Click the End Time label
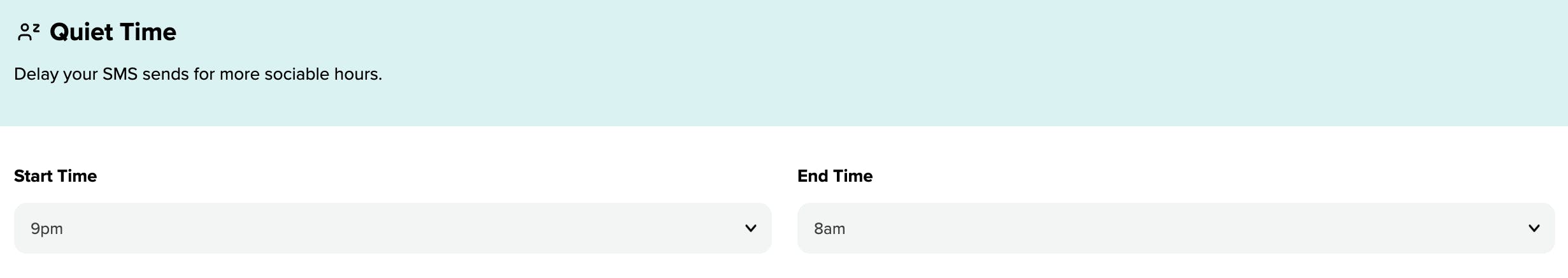The height and width of the screenshot is (278, 1568). coord(835,176)
